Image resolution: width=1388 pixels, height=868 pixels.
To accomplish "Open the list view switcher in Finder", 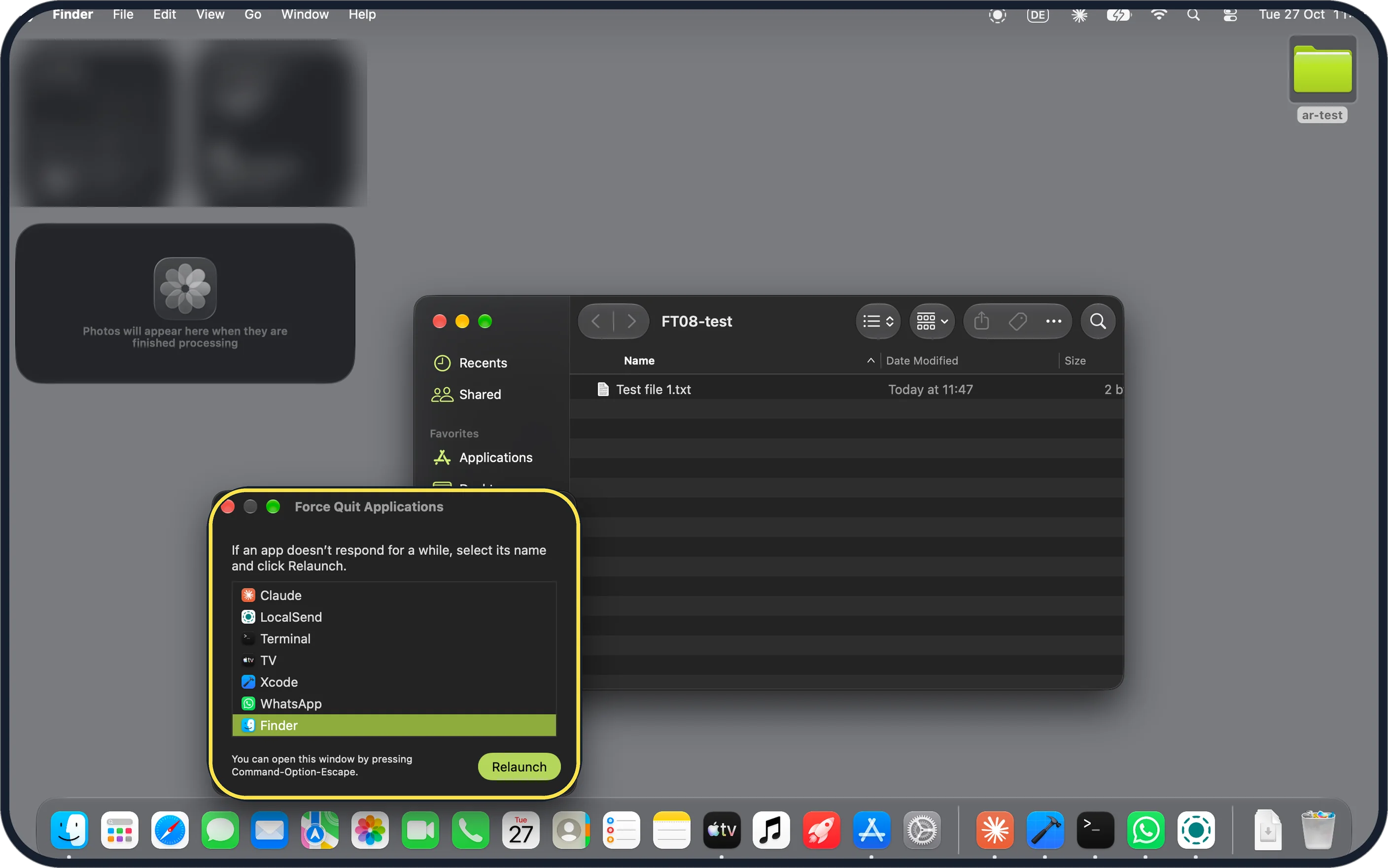I will click(x=878, y=321).
